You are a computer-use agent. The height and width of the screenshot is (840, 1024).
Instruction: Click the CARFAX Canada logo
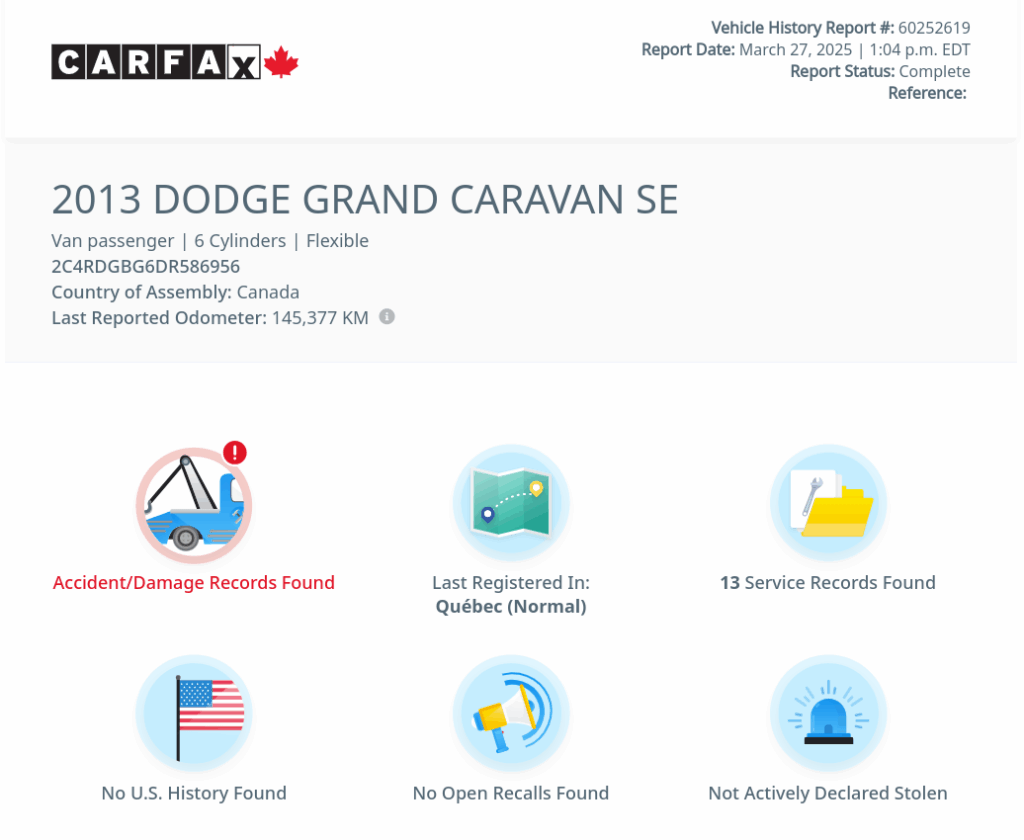tap(174, 62)
